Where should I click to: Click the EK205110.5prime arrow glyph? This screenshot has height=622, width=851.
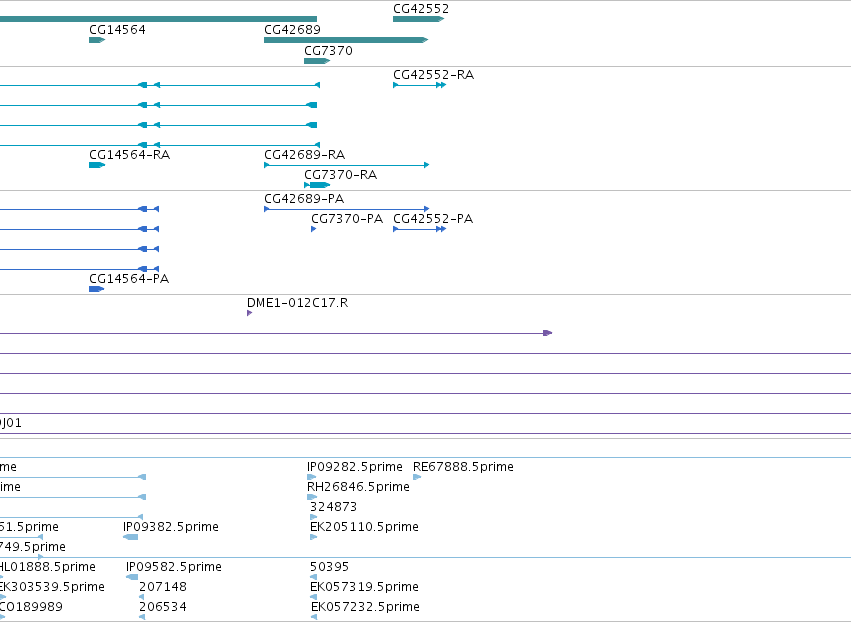(x=314, y=537)
